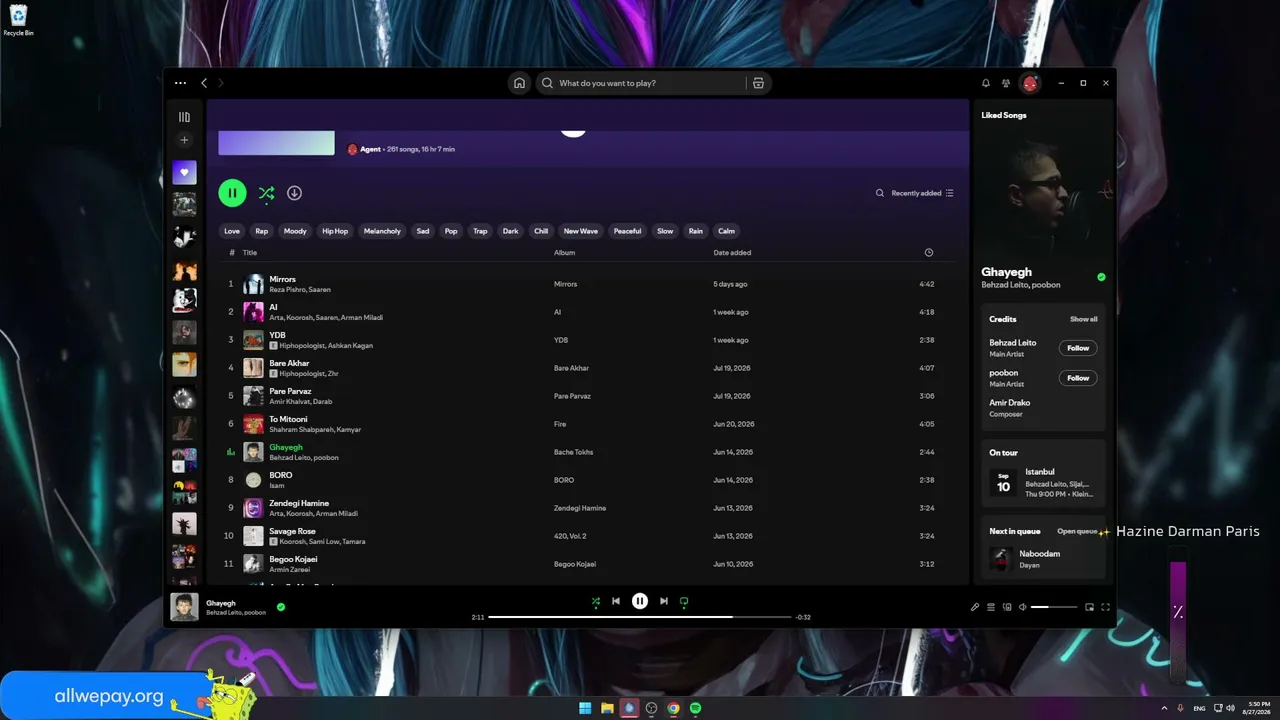
Task: Pause playlist with large green button
Action: pos(232,193)
